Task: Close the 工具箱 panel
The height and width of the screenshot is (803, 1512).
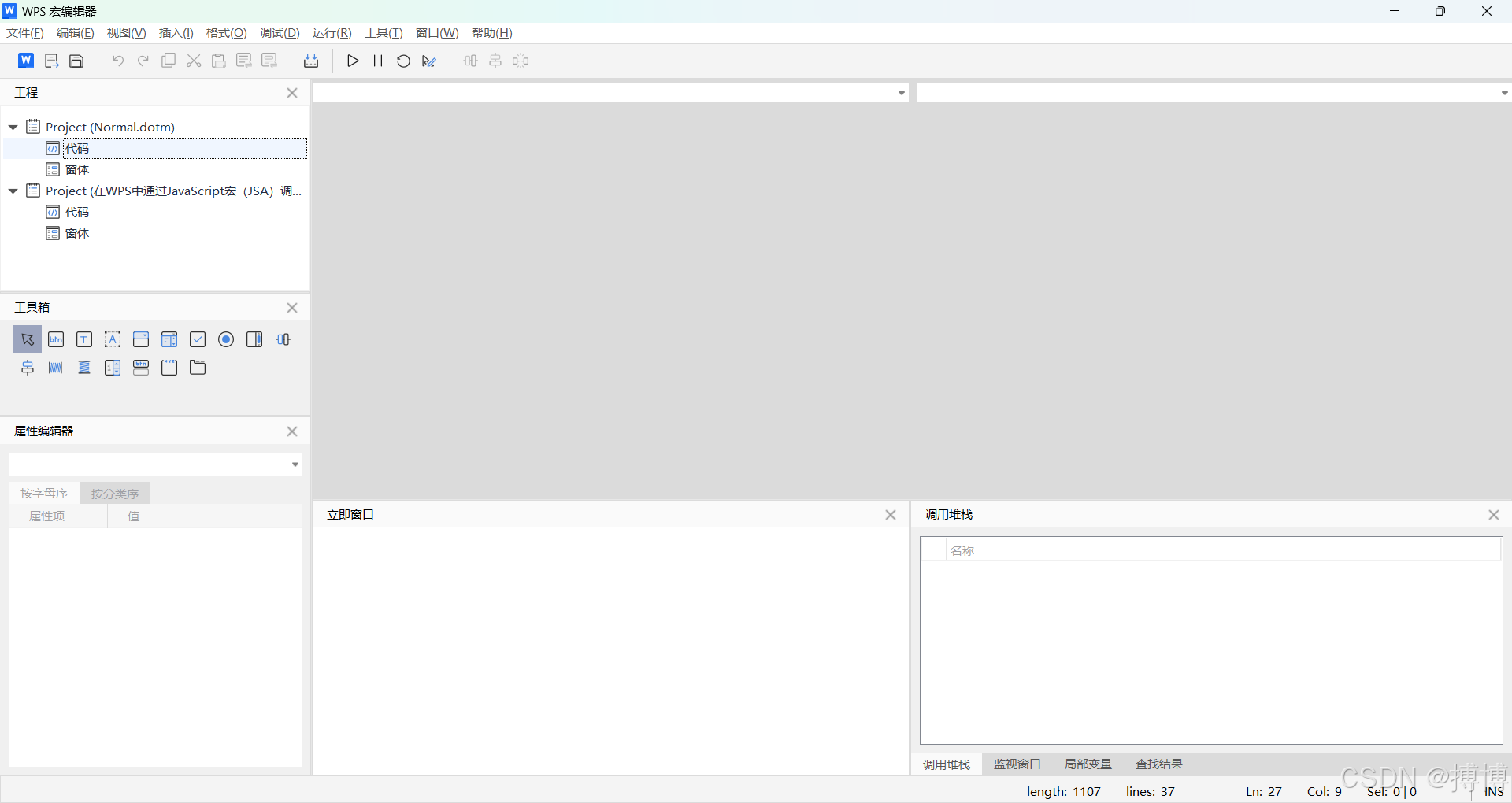Action: [292, 308]
